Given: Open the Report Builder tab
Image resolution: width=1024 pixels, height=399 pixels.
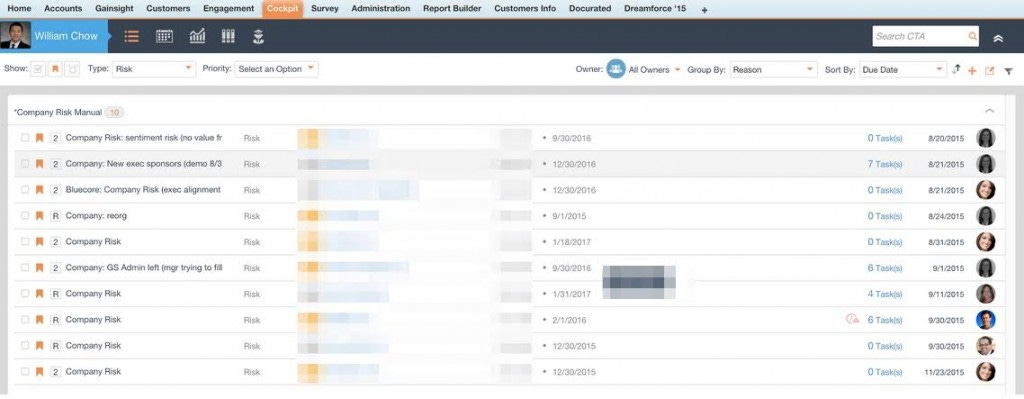Looking at the screenshot, I should coord(452,9).
